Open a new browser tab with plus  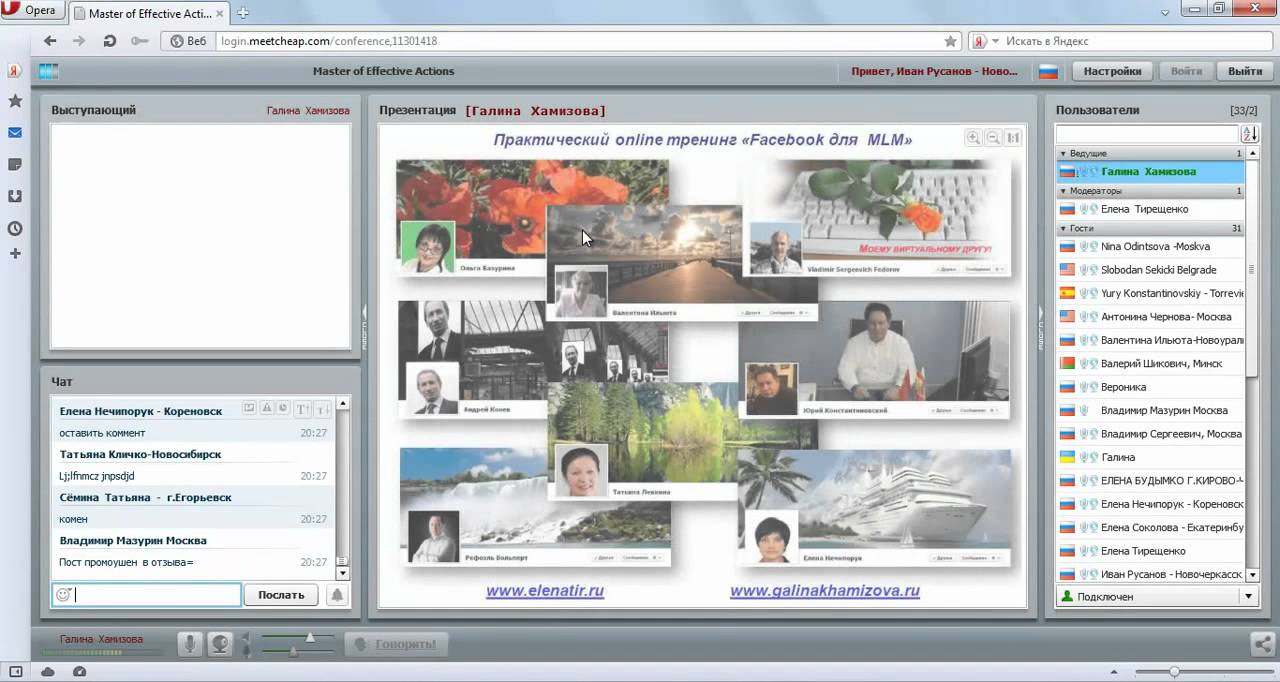pyautogui.click(x=242, y=13)
